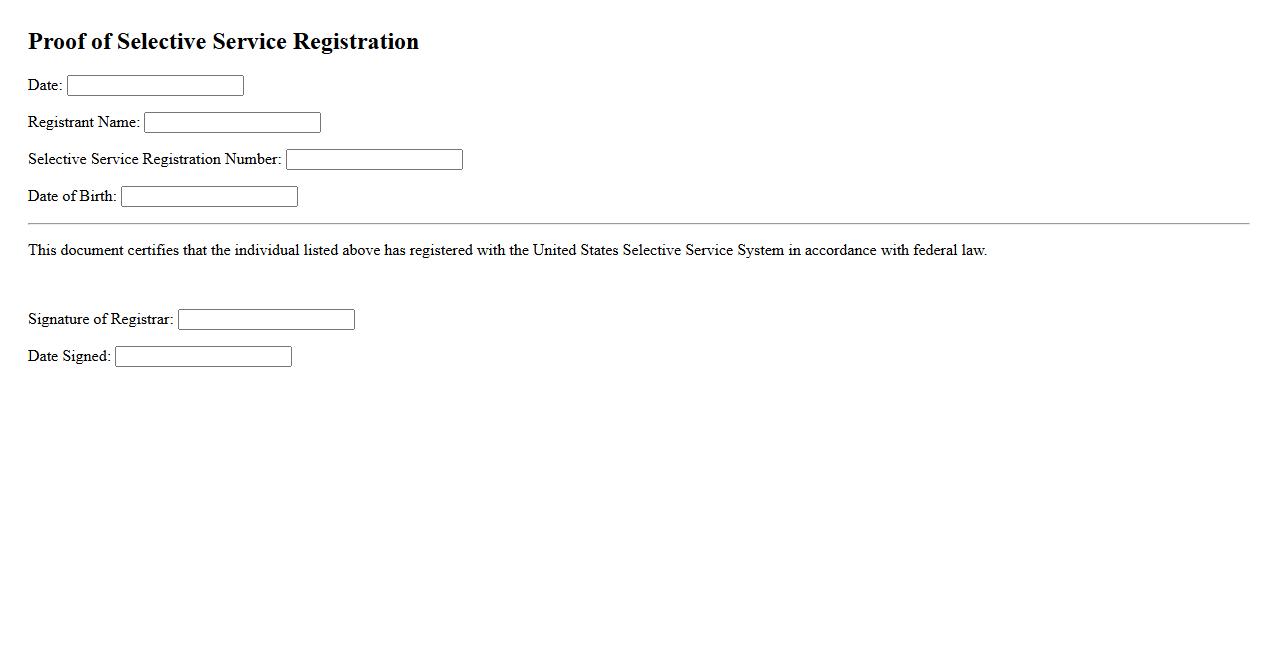Click the Proof of Selective Service Registration heading
Viewport: 1278px width, 650px height.
click(x=223, y=41)
